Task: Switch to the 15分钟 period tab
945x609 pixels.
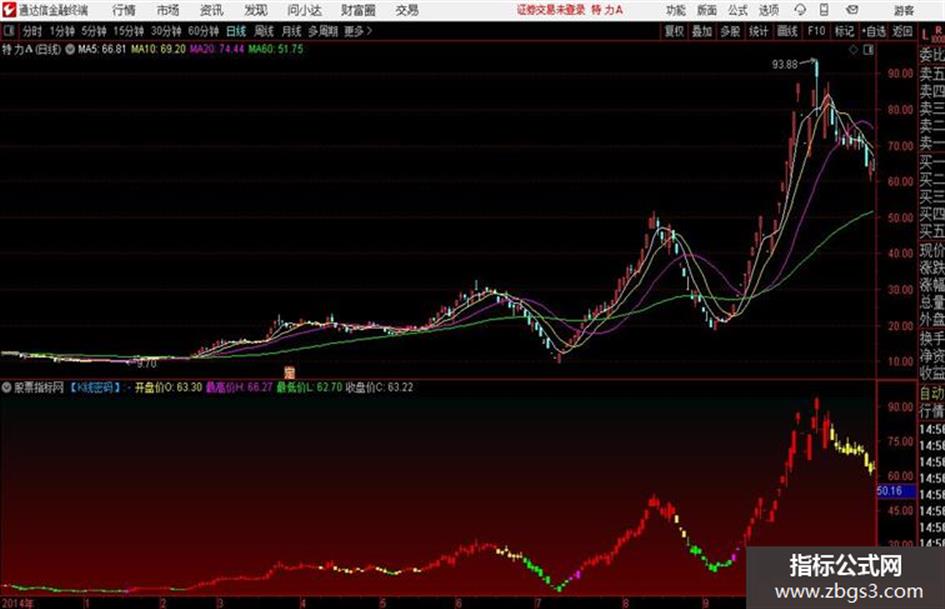Action: [x=129, y=31]
